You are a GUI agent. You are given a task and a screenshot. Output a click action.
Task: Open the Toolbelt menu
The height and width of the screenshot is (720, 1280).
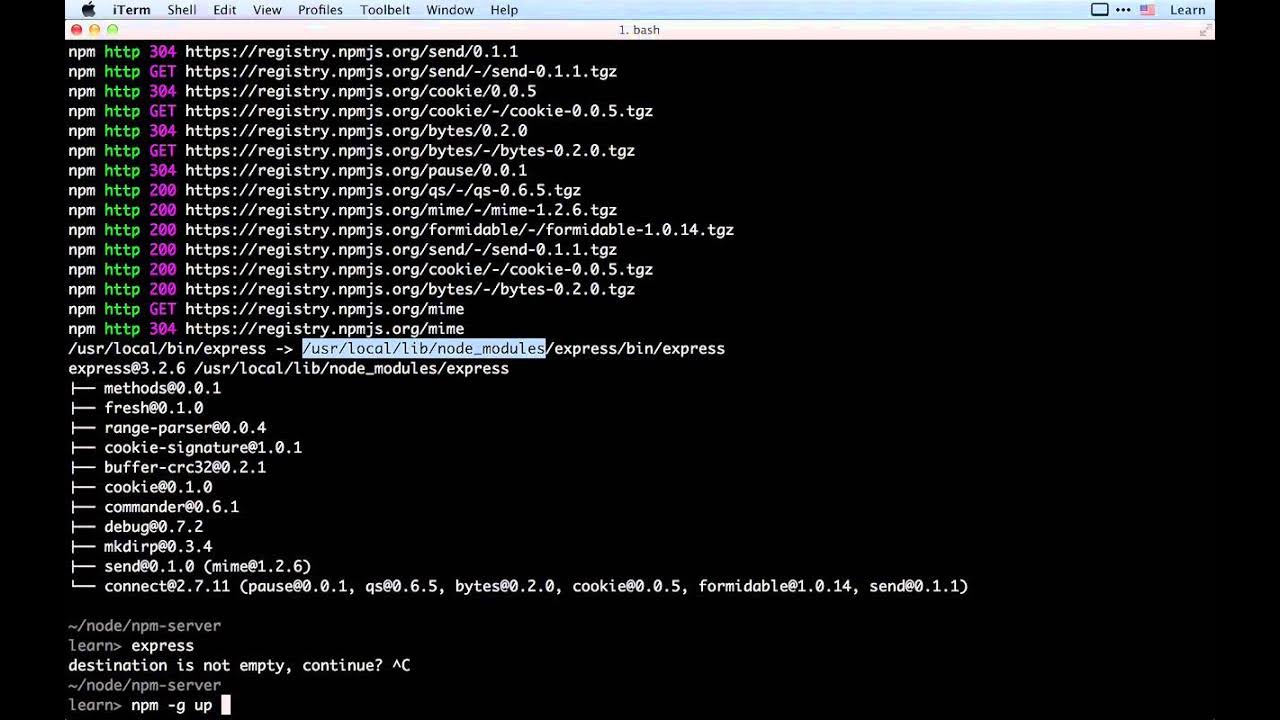385,10
